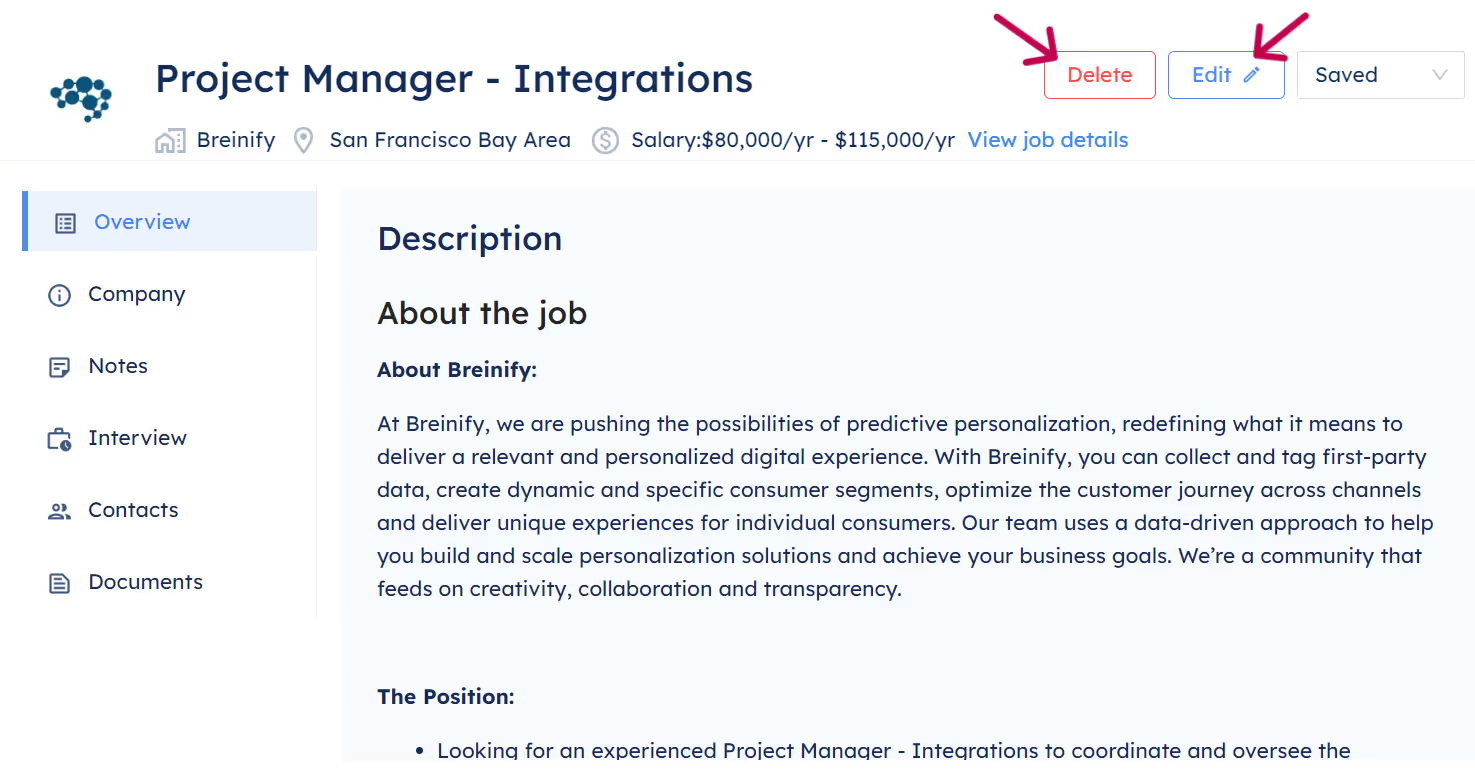Click the location pin icon near San Francisco
The width and height of the screenshot is (1475, 778).
[303, 140]
